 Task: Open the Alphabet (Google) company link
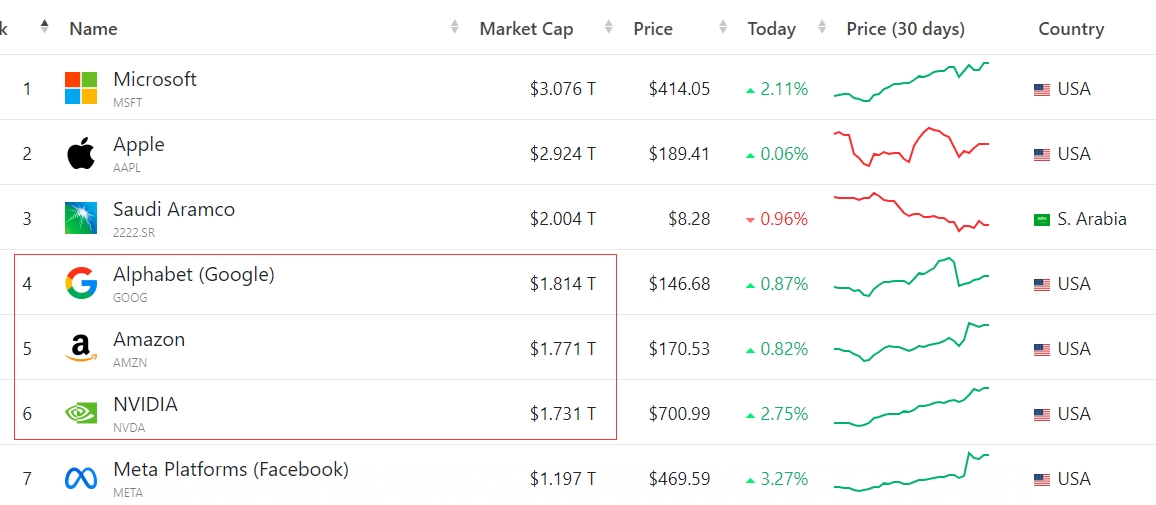click(x=193, y=274)
